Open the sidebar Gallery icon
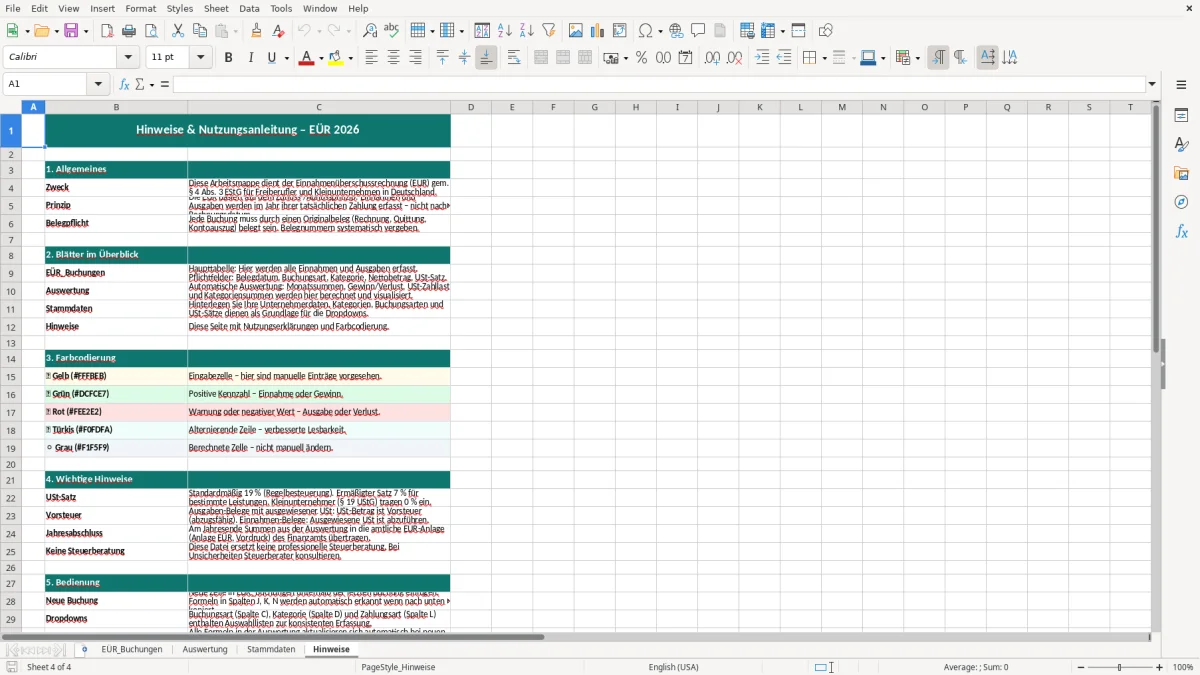 pyautogui.click(x=1181, y=173)
